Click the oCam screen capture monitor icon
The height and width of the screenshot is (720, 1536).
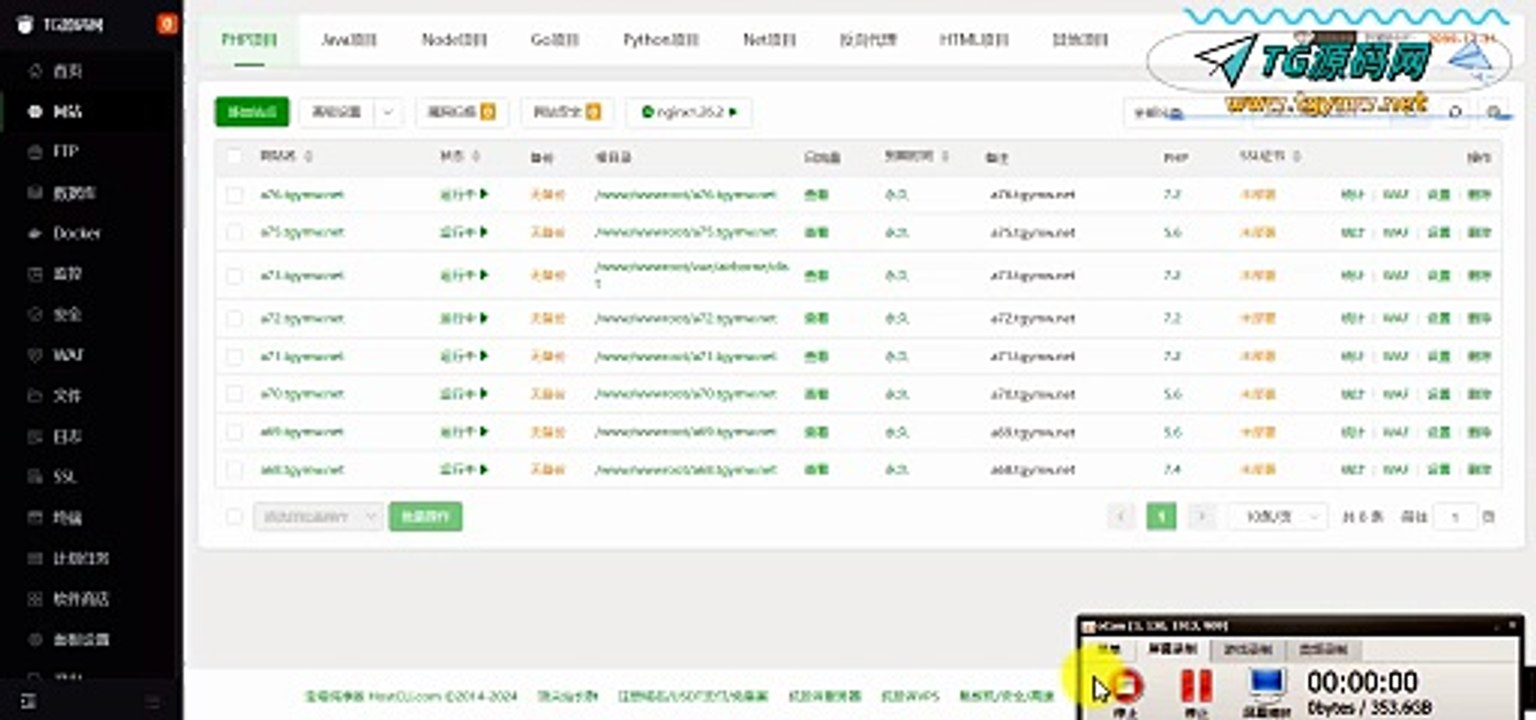click(1266, 687)
